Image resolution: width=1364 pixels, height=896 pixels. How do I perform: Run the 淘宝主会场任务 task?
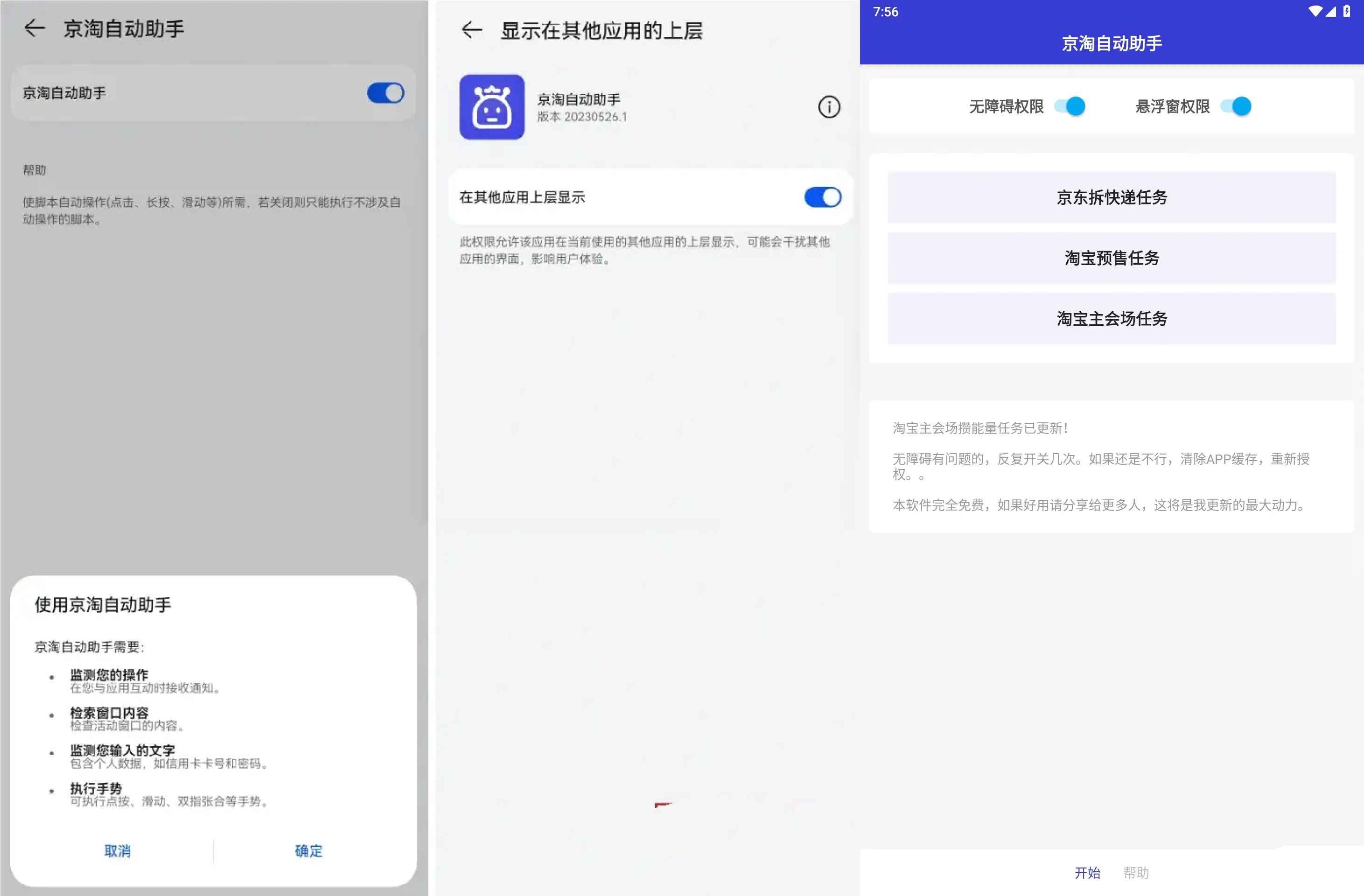tap(1111, 319)
